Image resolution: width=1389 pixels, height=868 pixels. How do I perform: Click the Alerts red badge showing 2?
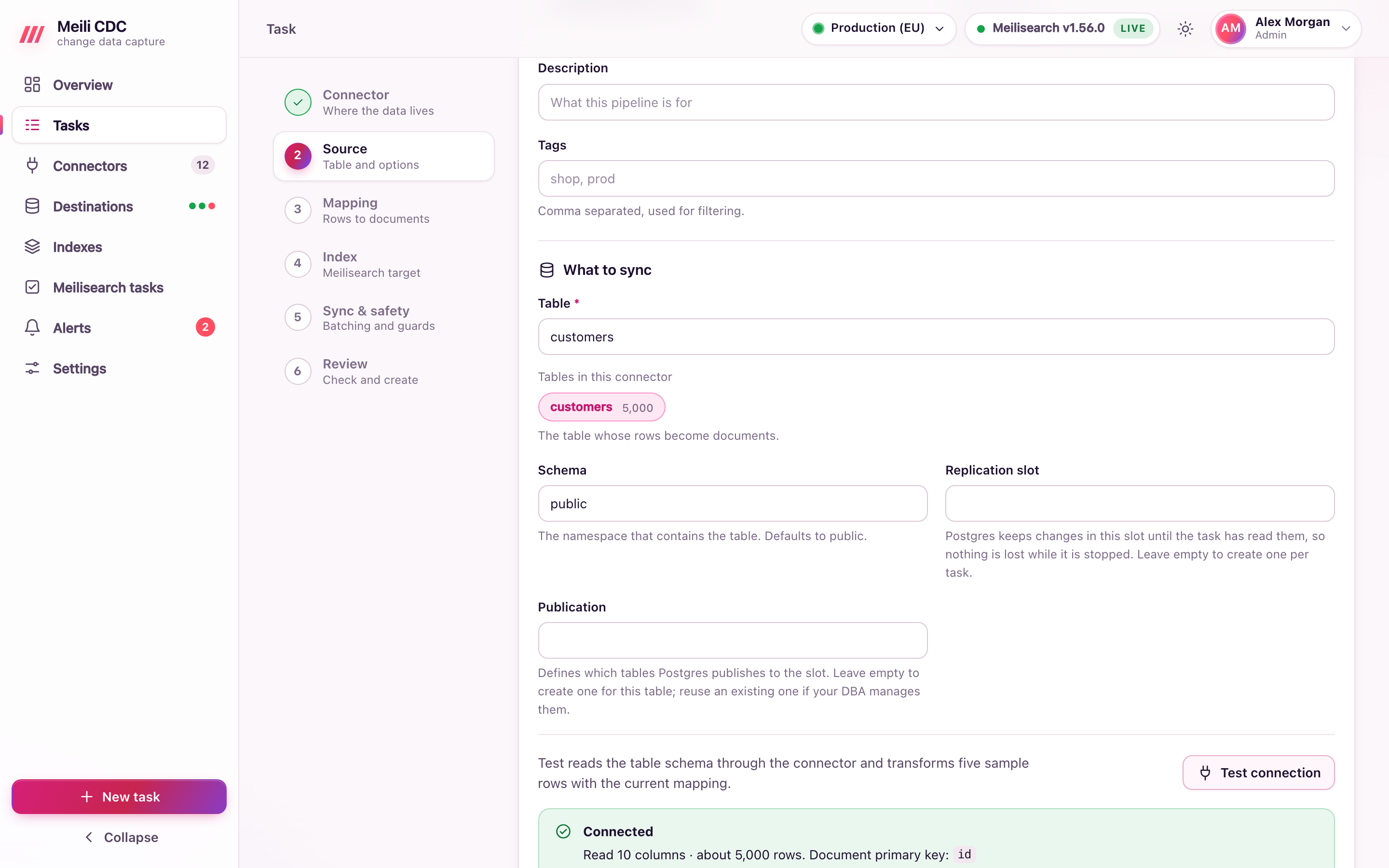point(205,327)
